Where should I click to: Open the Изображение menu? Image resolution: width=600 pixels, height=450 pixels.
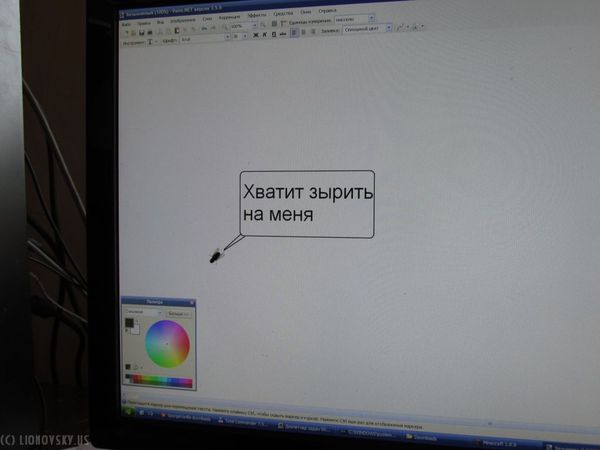pyautogui.click(x=183, y=21)
